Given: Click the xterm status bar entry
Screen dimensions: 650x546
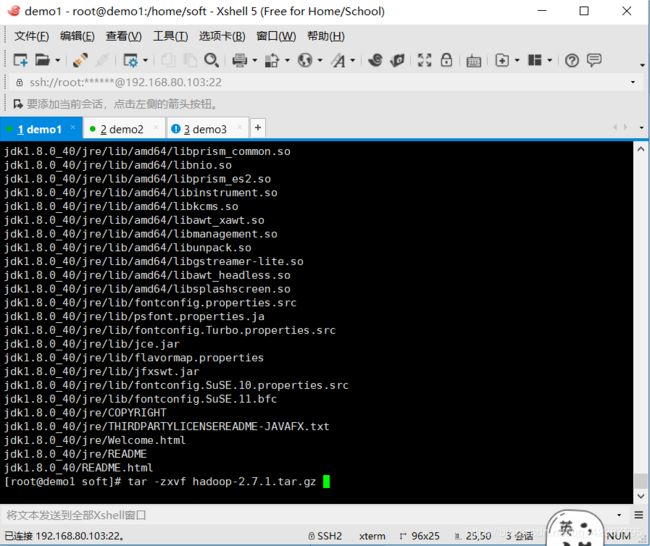Looking at the screenshot, I should (372, 536).
